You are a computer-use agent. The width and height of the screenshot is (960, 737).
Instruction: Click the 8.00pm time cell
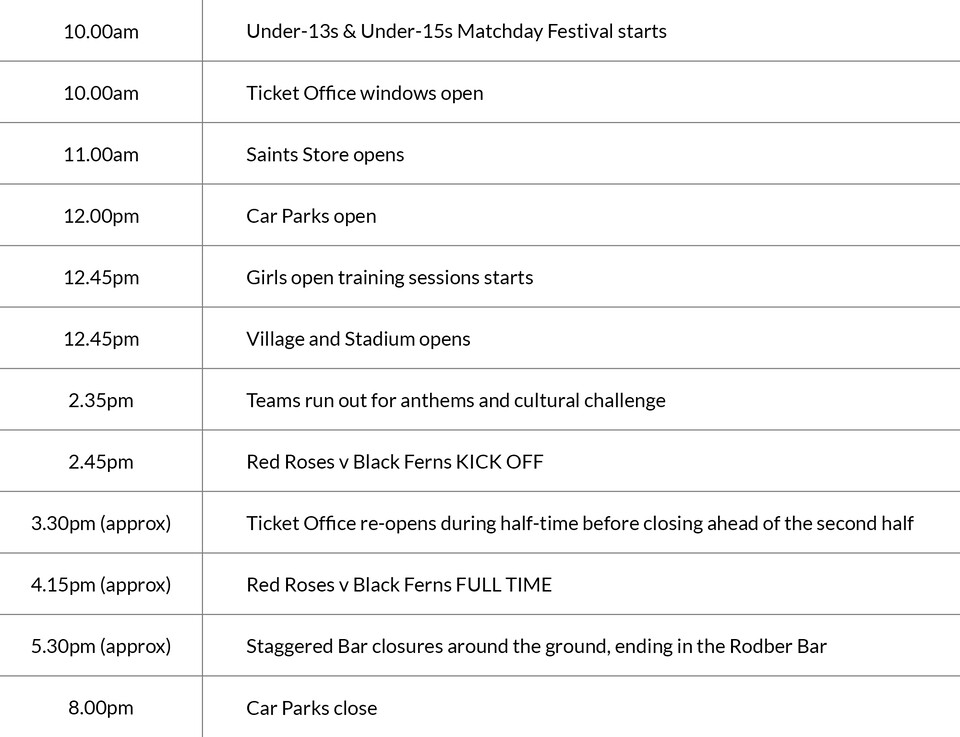tap(101, 708)
